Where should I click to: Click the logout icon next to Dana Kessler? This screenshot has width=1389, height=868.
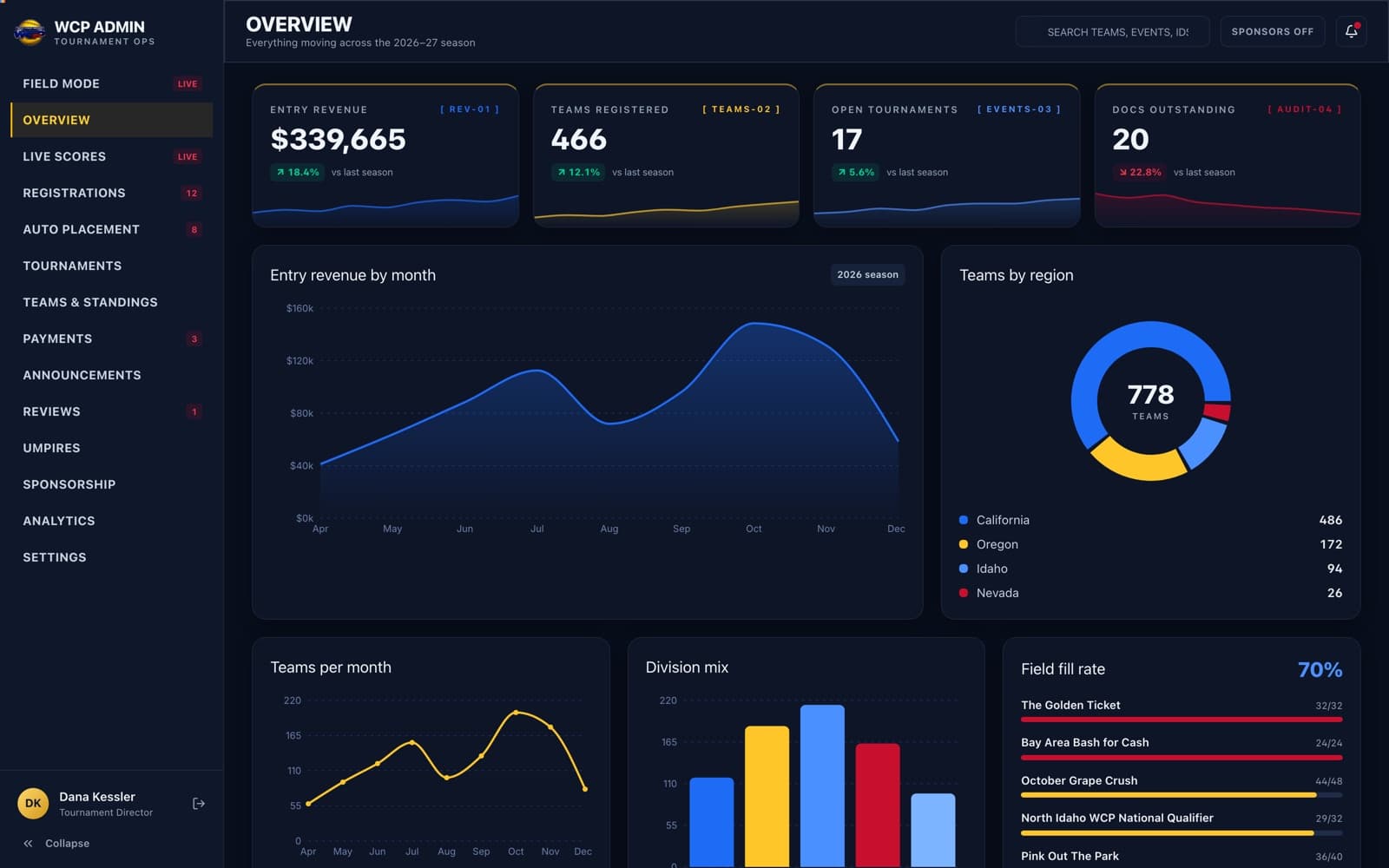[199, 804]
